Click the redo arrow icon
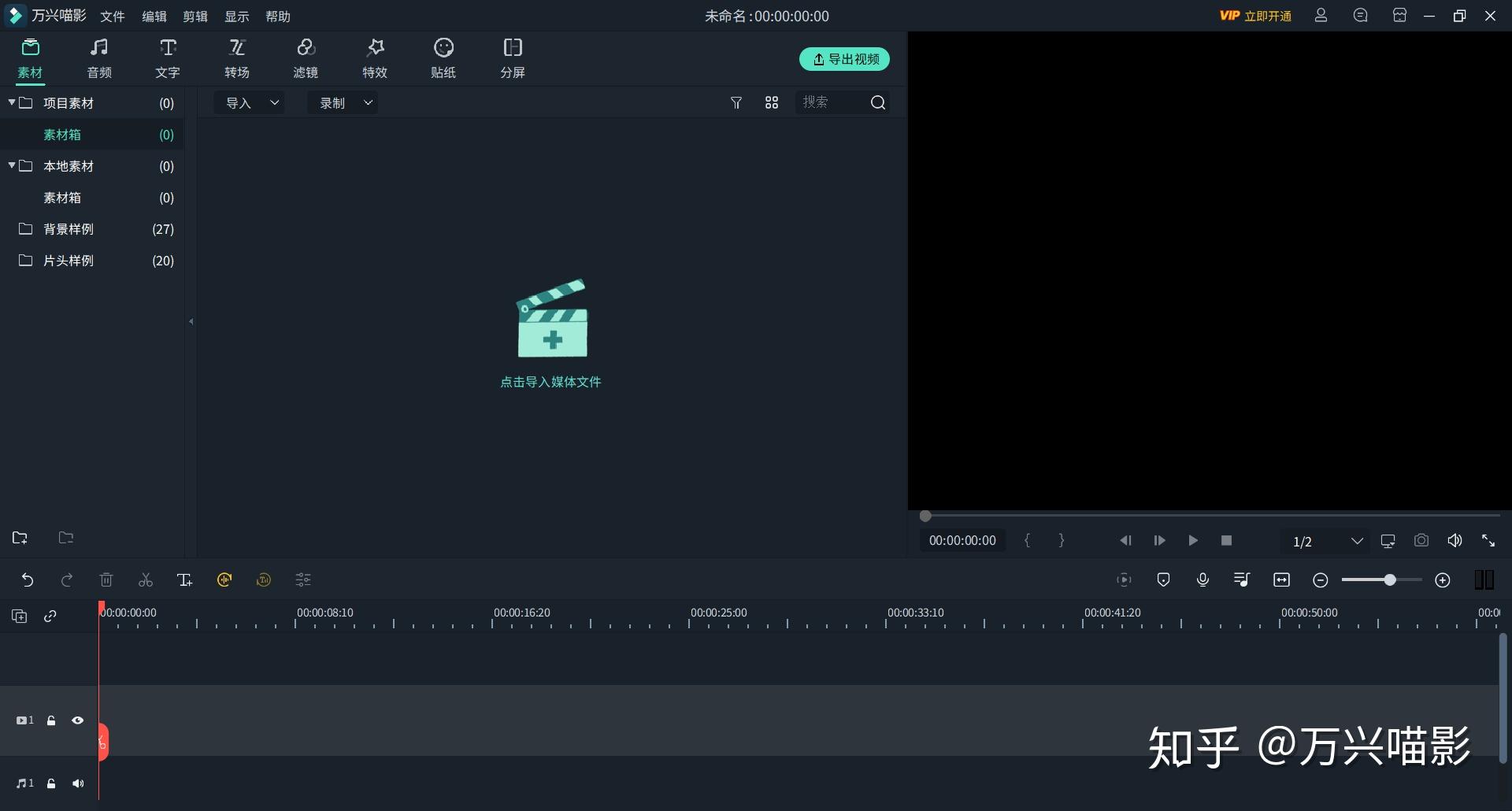The height and width of the screenshot is (811, 1512). pos(67,580)
